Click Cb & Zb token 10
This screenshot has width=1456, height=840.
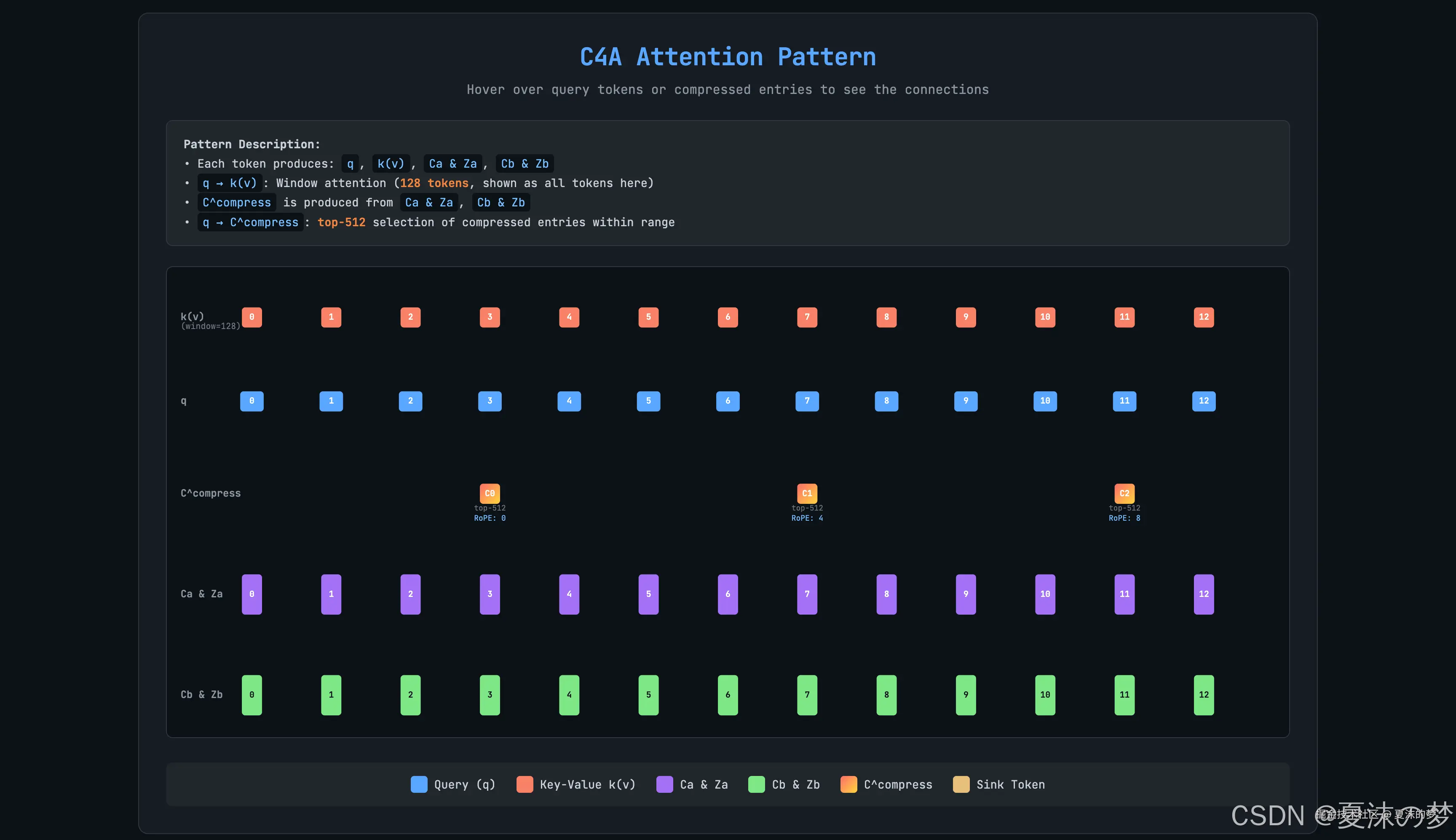pyautogui.click(x=1045, y=695)
